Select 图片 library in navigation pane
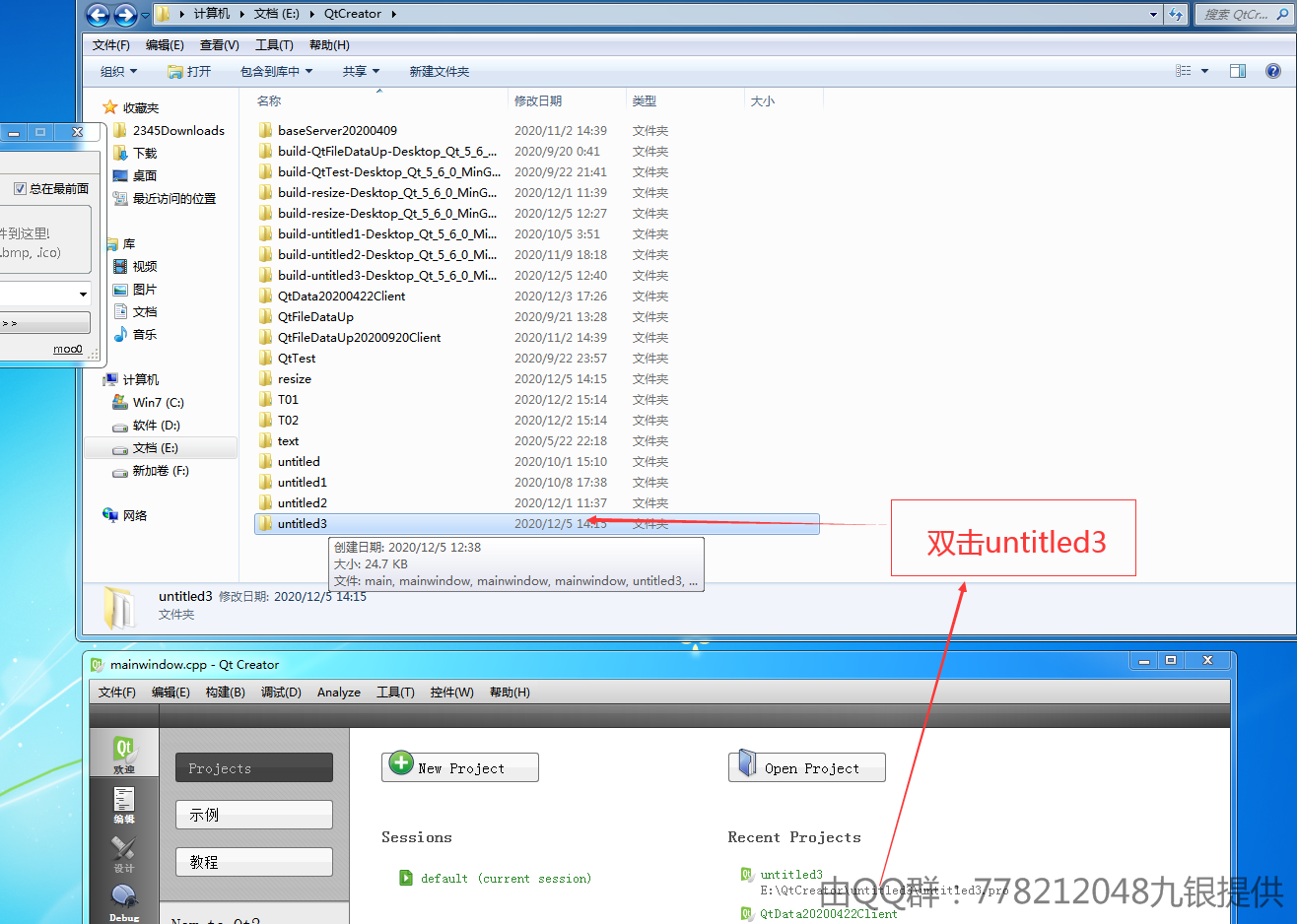 [x=145, y=289]
